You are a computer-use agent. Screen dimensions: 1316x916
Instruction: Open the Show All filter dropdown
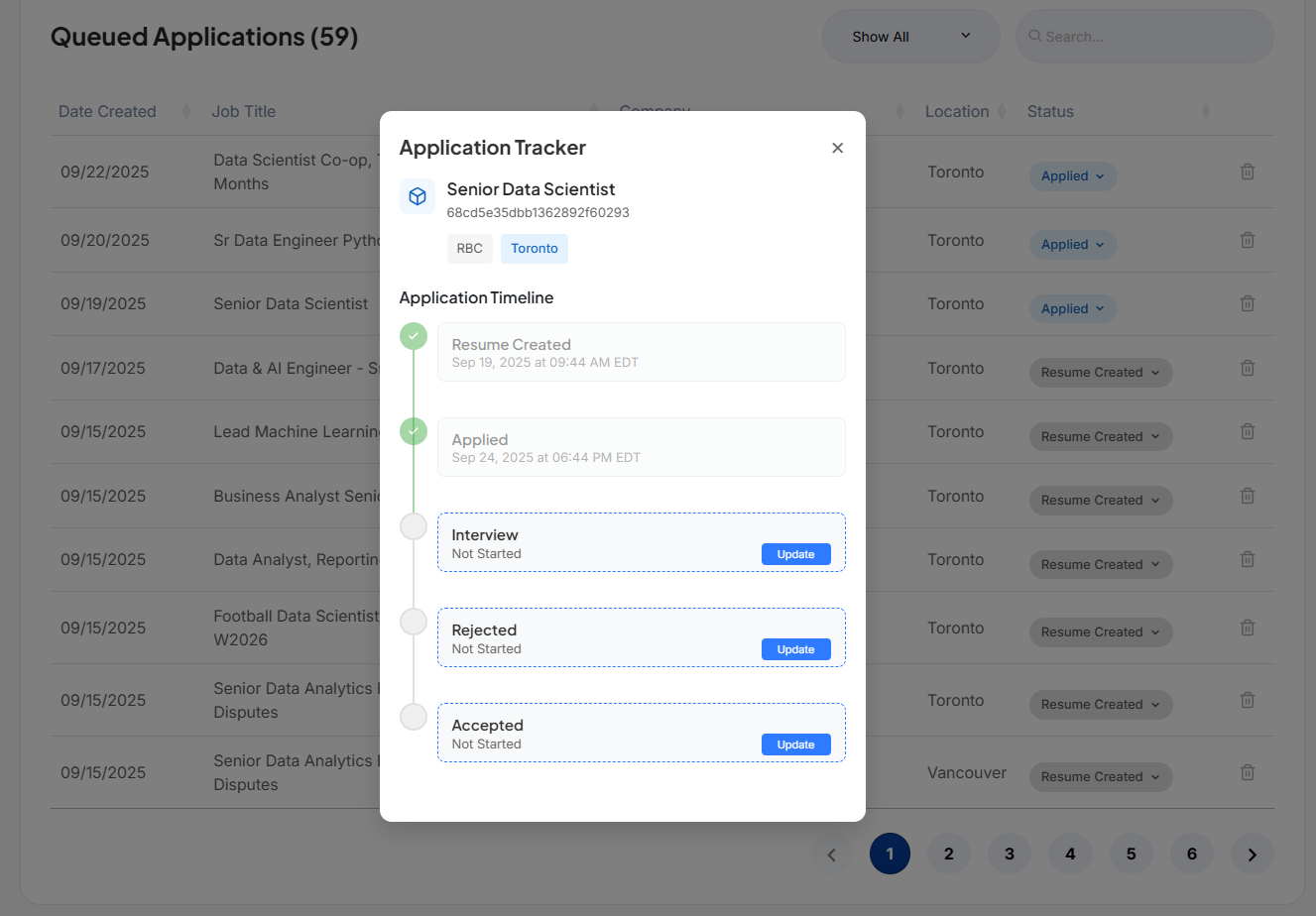coord(909,37)
